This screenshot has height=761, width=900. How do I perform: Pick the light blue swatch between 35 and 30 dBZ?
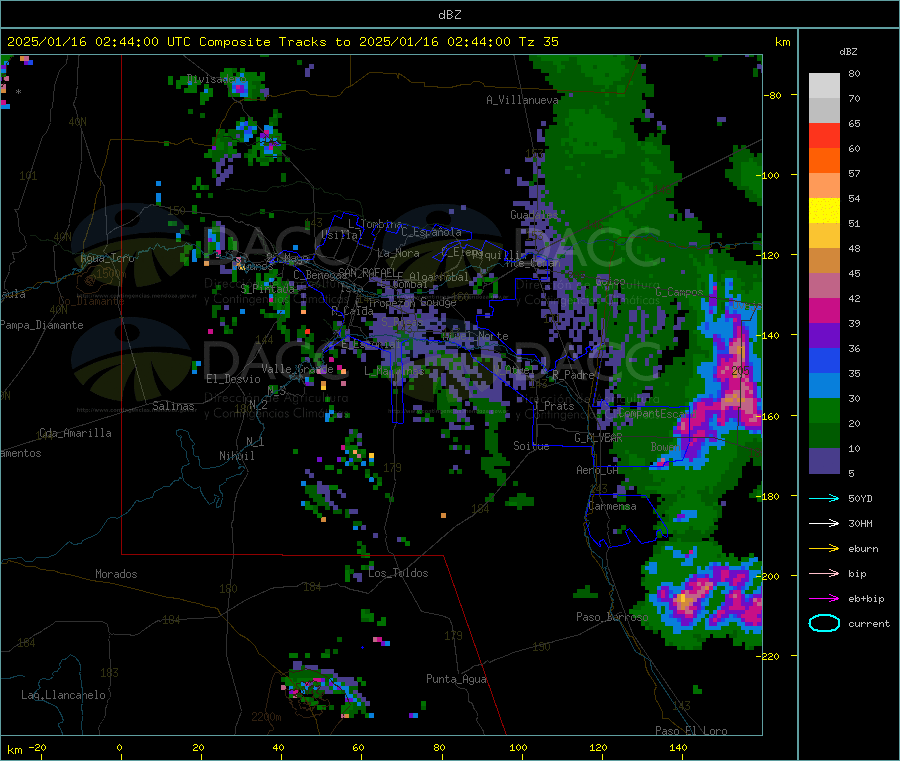pyautogui.click(x=824, y=386)
